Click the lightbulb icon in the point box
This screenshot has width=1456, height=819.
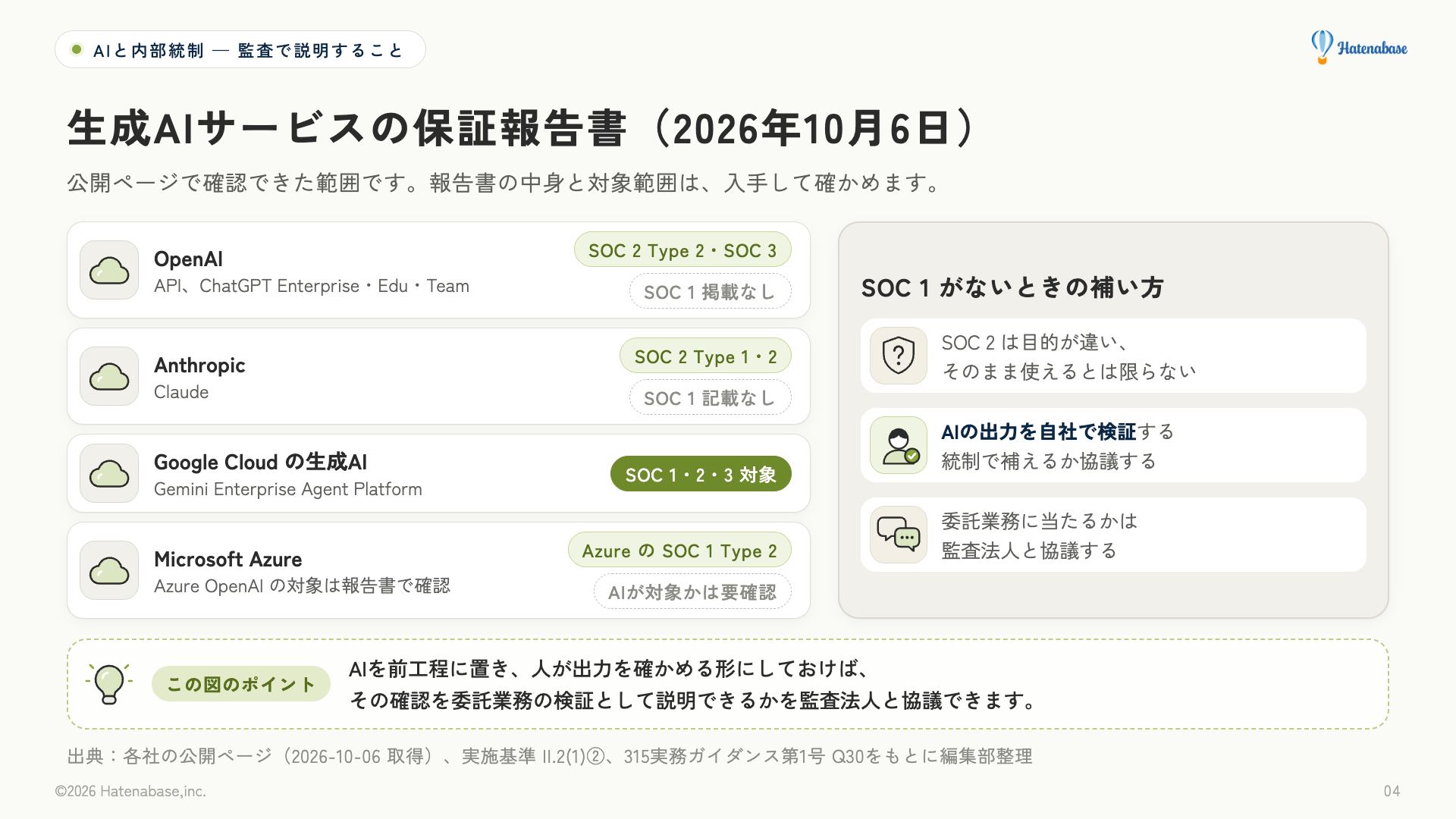[109, 684]
